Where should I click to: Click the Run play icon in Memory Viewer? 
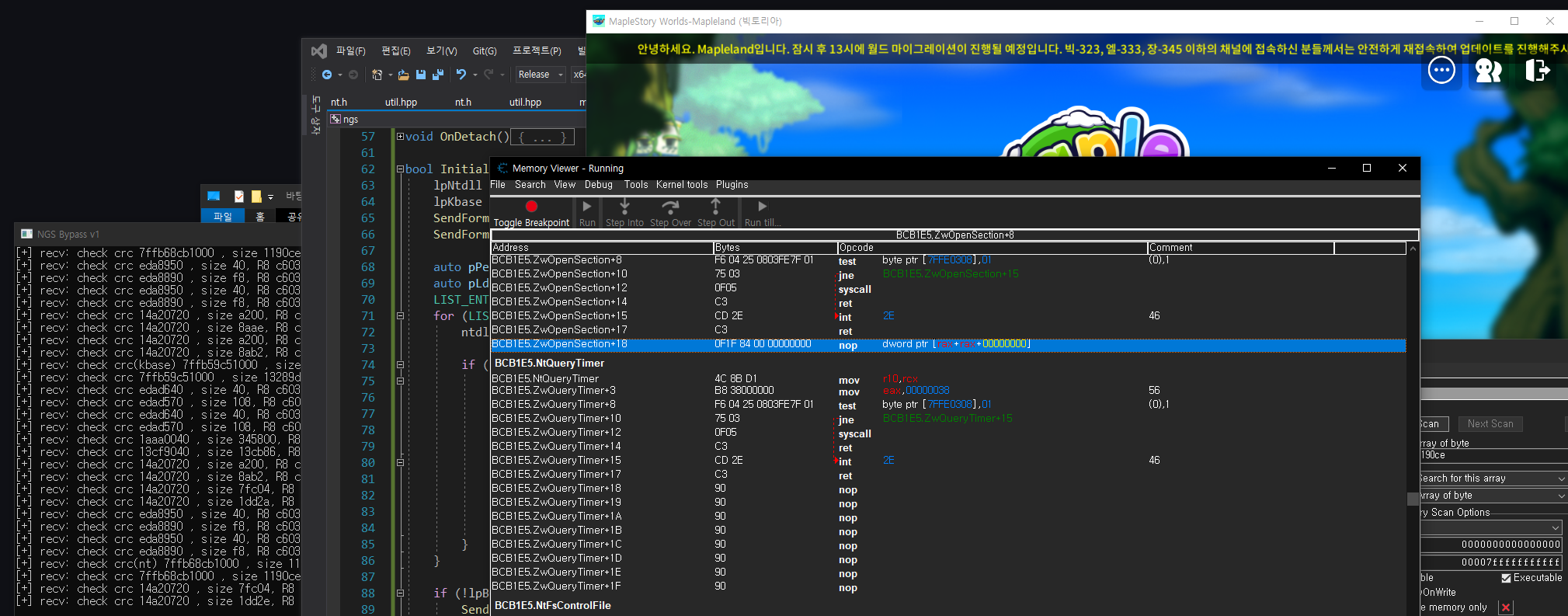pyautogui.click(x=587, y=207)
